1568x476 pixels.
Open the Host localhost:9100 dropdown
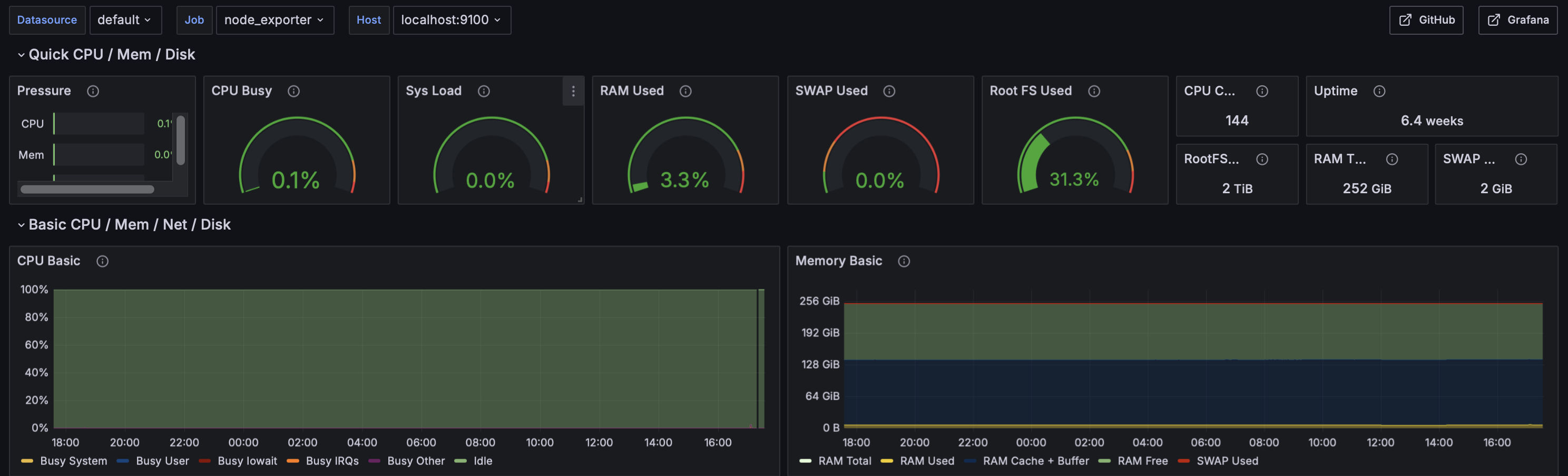451,20
